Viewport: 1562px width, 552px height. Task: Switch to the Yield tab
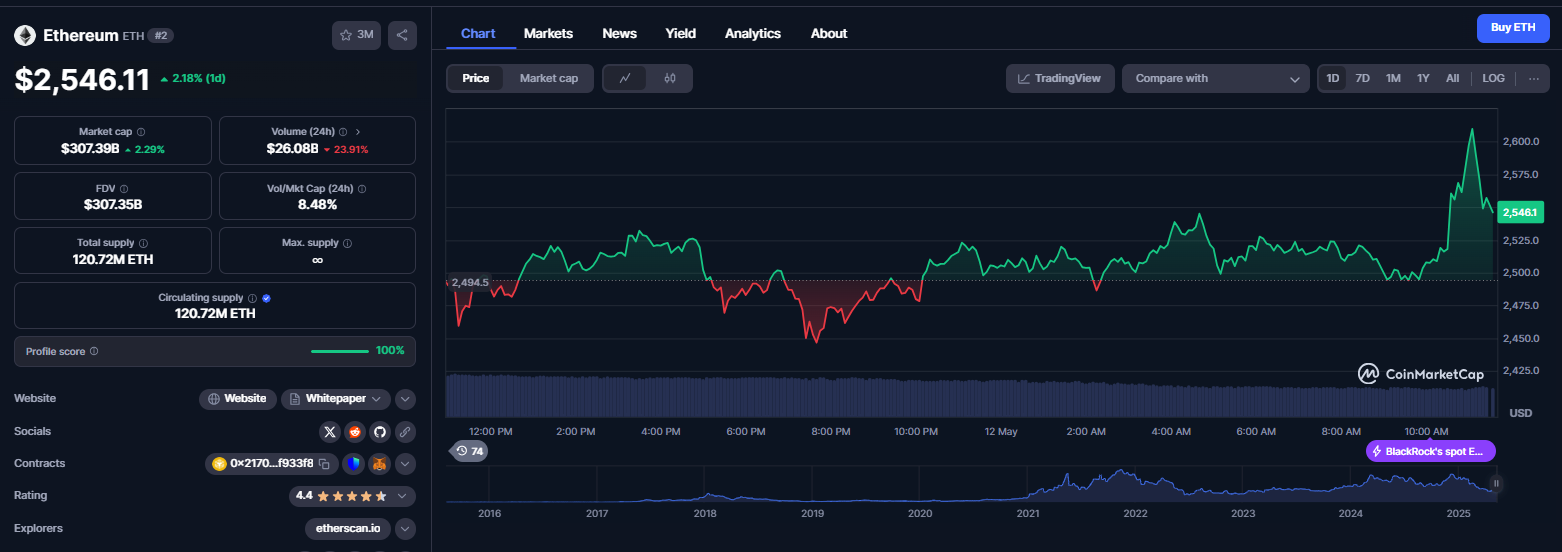(681, 33)
